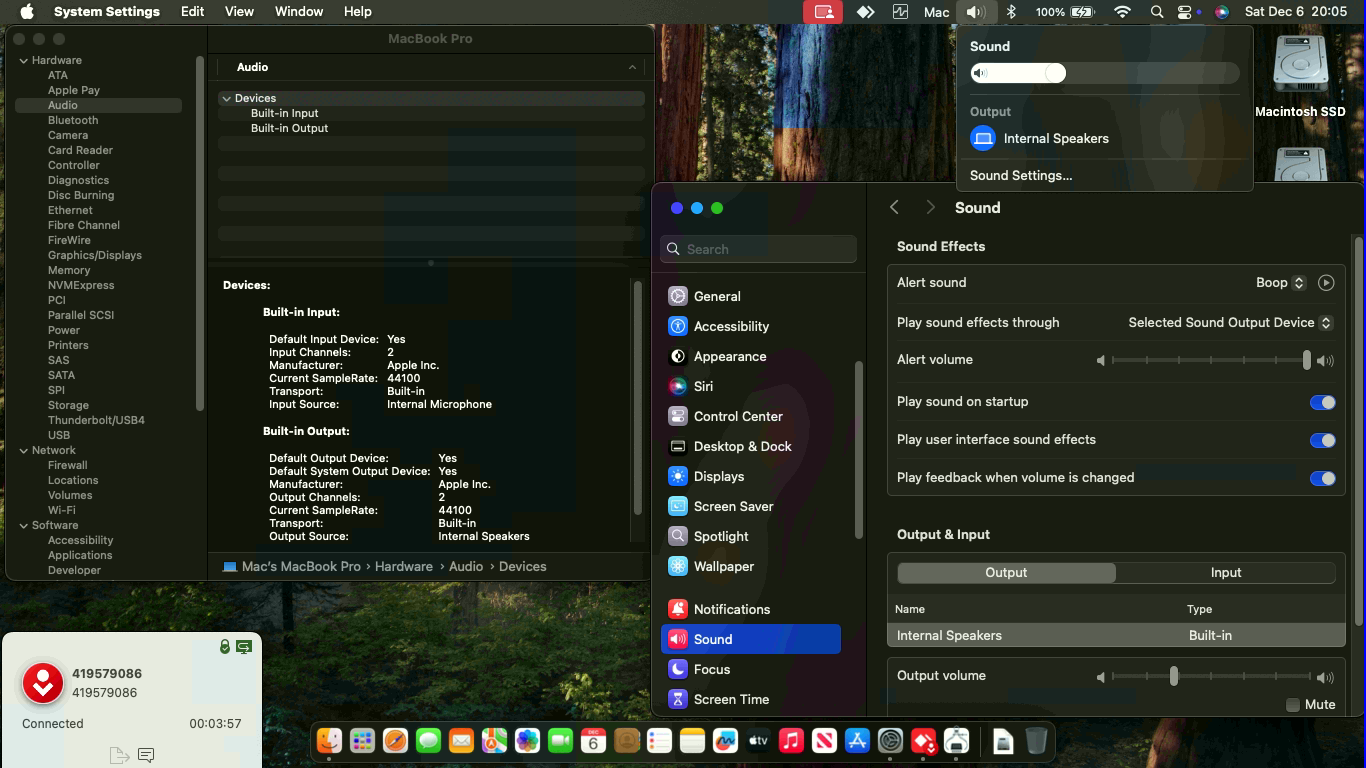1366x768 pixels.
Task: Open the Alert sound Boop dropdown
Action: (x=1280, y=283)
